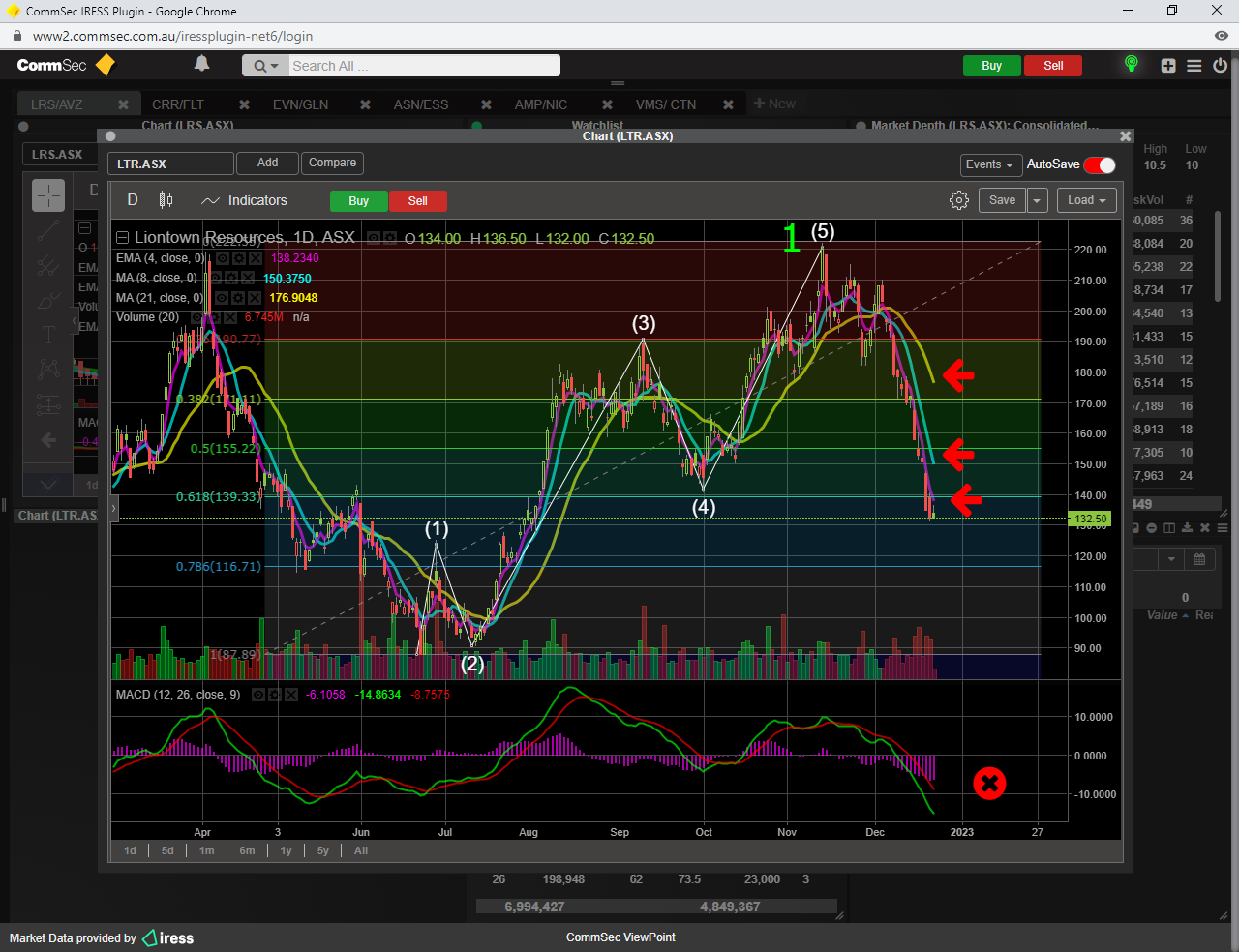Remove Volume indicator
Viewport: 1239px width, 952px height.
point(229,317)
